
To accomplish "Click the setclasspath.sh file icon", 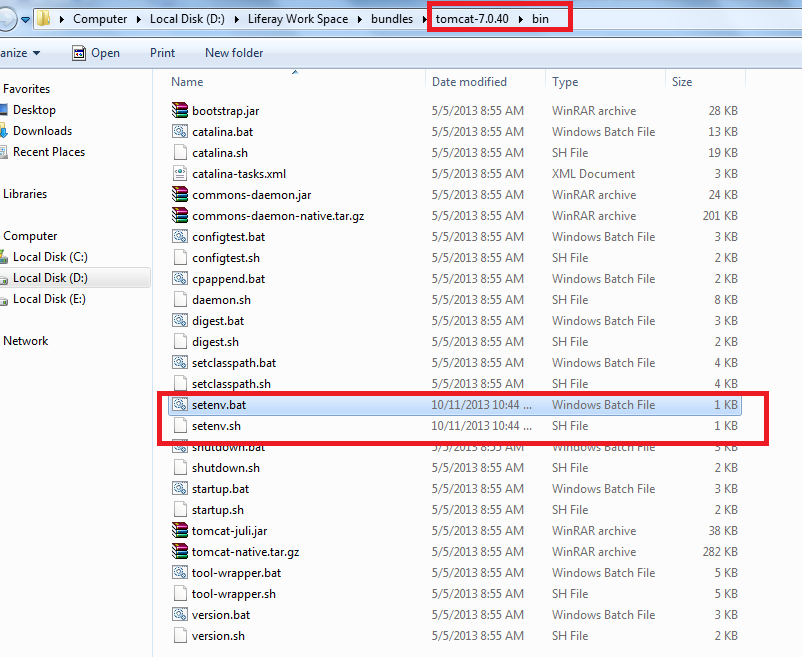I will click(x=180, y=383).
